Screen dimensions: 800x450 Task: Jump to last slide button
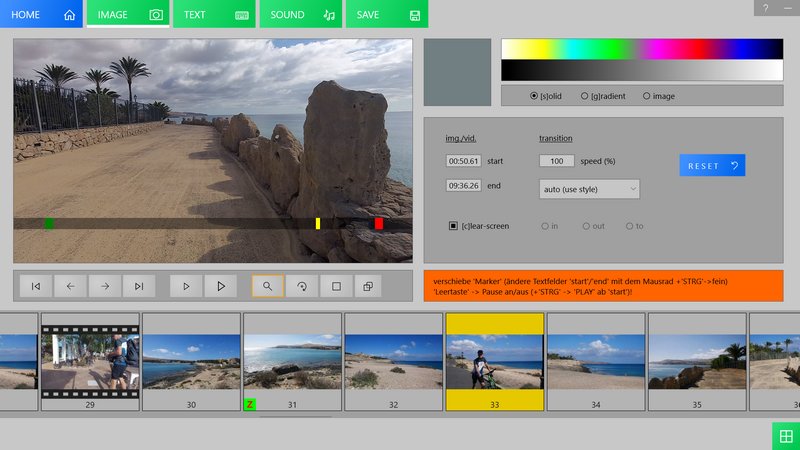(x=139, y=286)
